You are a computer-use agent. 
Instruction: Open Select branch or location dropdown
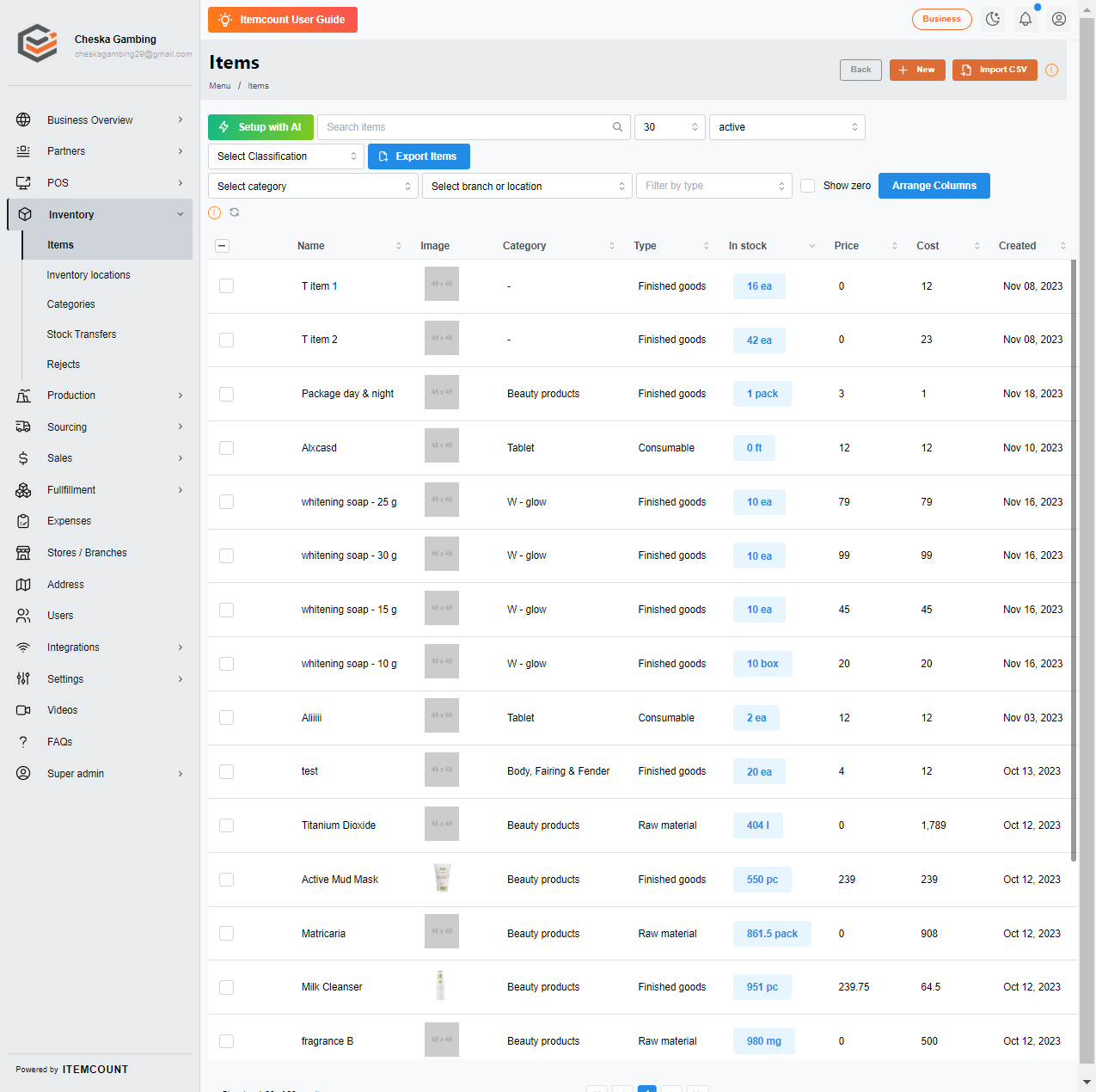pos(527,186)
